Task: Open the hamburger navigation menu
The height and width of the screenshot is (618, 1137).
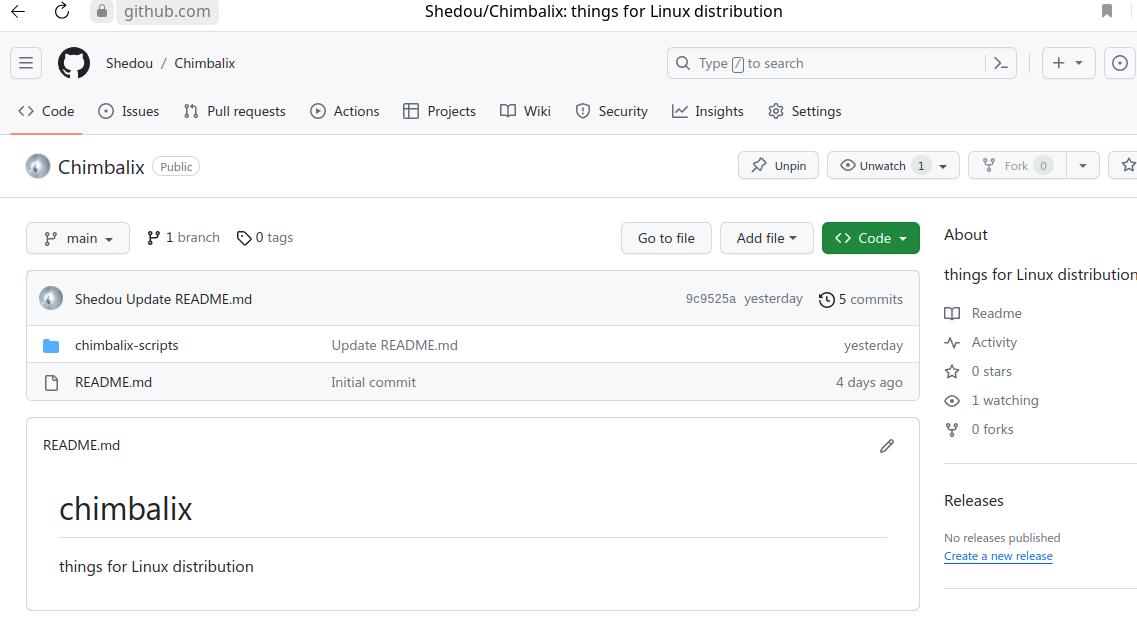Action: tap(26, 63)
